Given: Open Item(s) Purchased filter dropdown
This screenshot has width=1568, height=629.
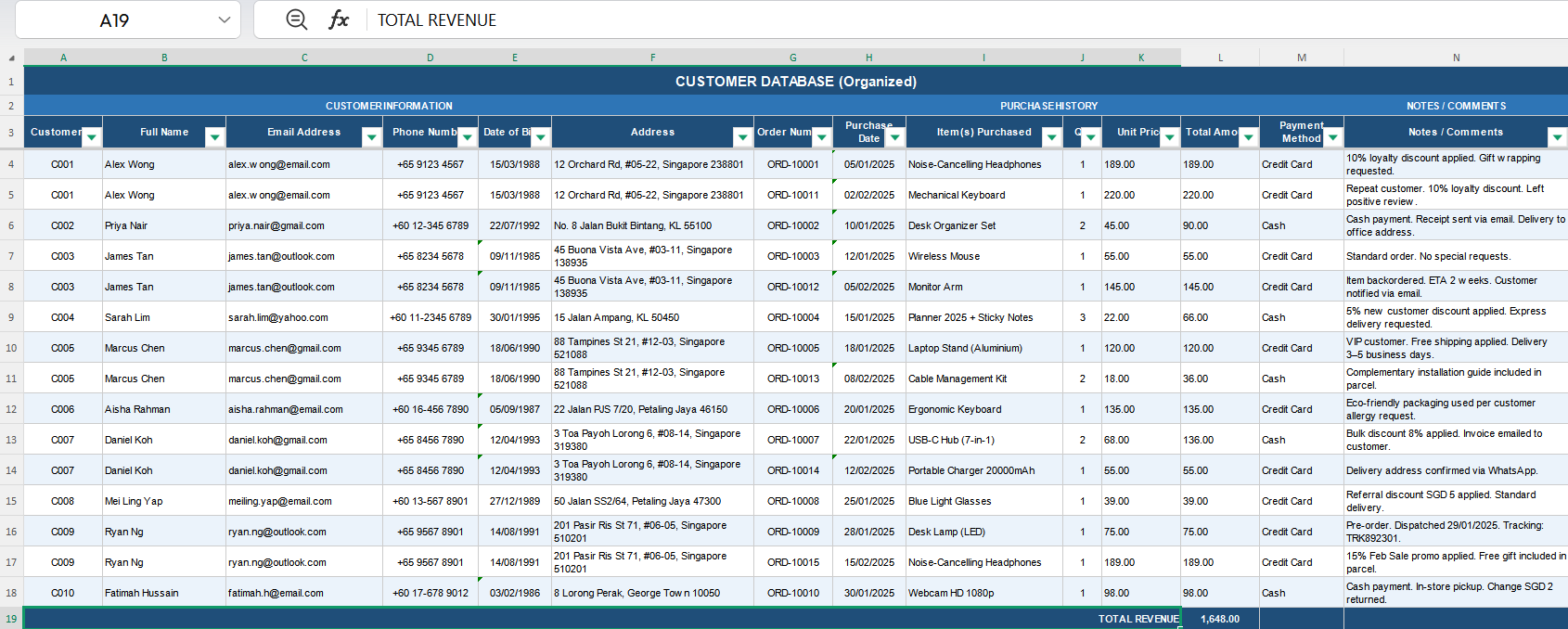Looking at the screenshot, I should (x=1052, y=137).
